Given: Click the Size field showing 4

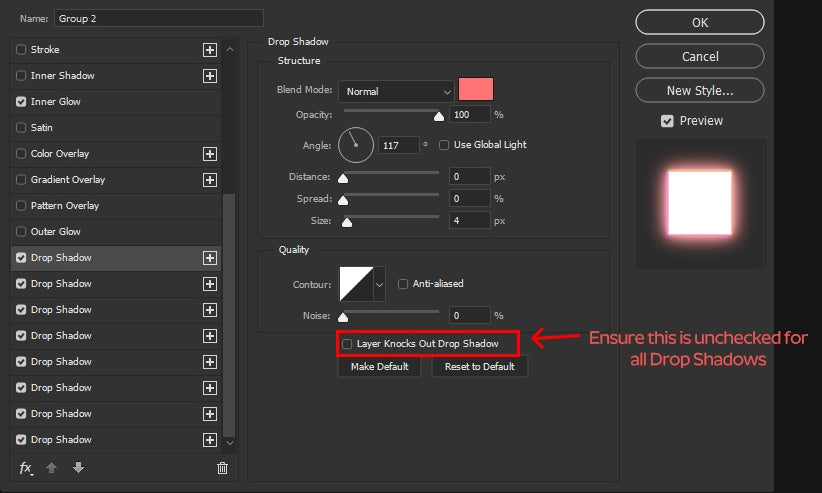Looking at the screenshot, I should (469, 221).
